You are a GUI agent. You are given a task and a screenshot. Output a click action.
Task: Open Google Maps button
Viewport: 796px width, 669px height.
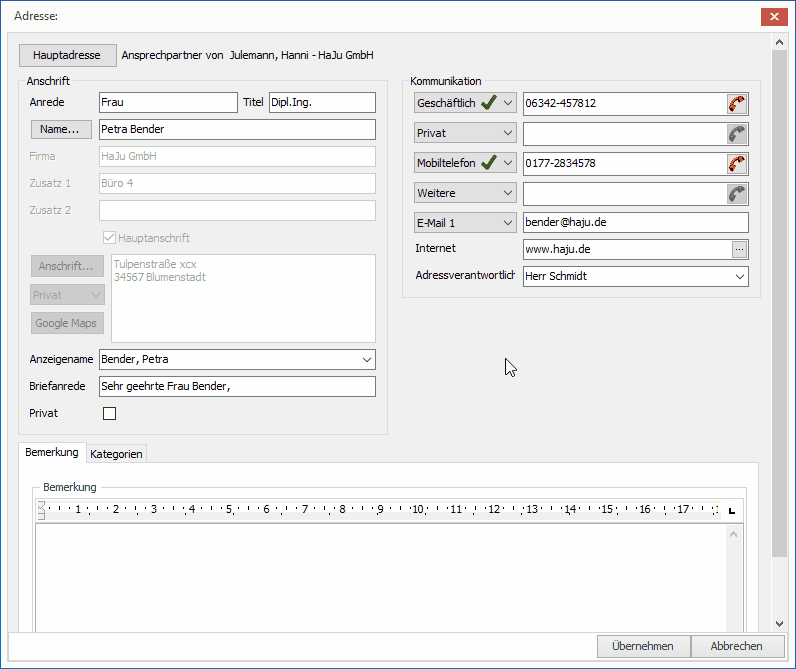pyautogui.click(x=67, y=323)
